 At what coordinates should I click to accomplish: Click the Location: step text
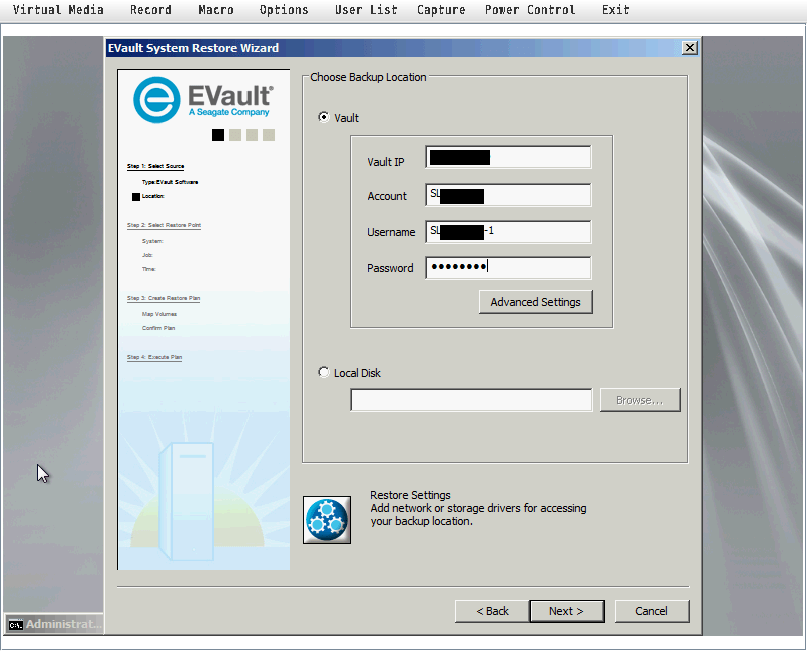[153, 196]
